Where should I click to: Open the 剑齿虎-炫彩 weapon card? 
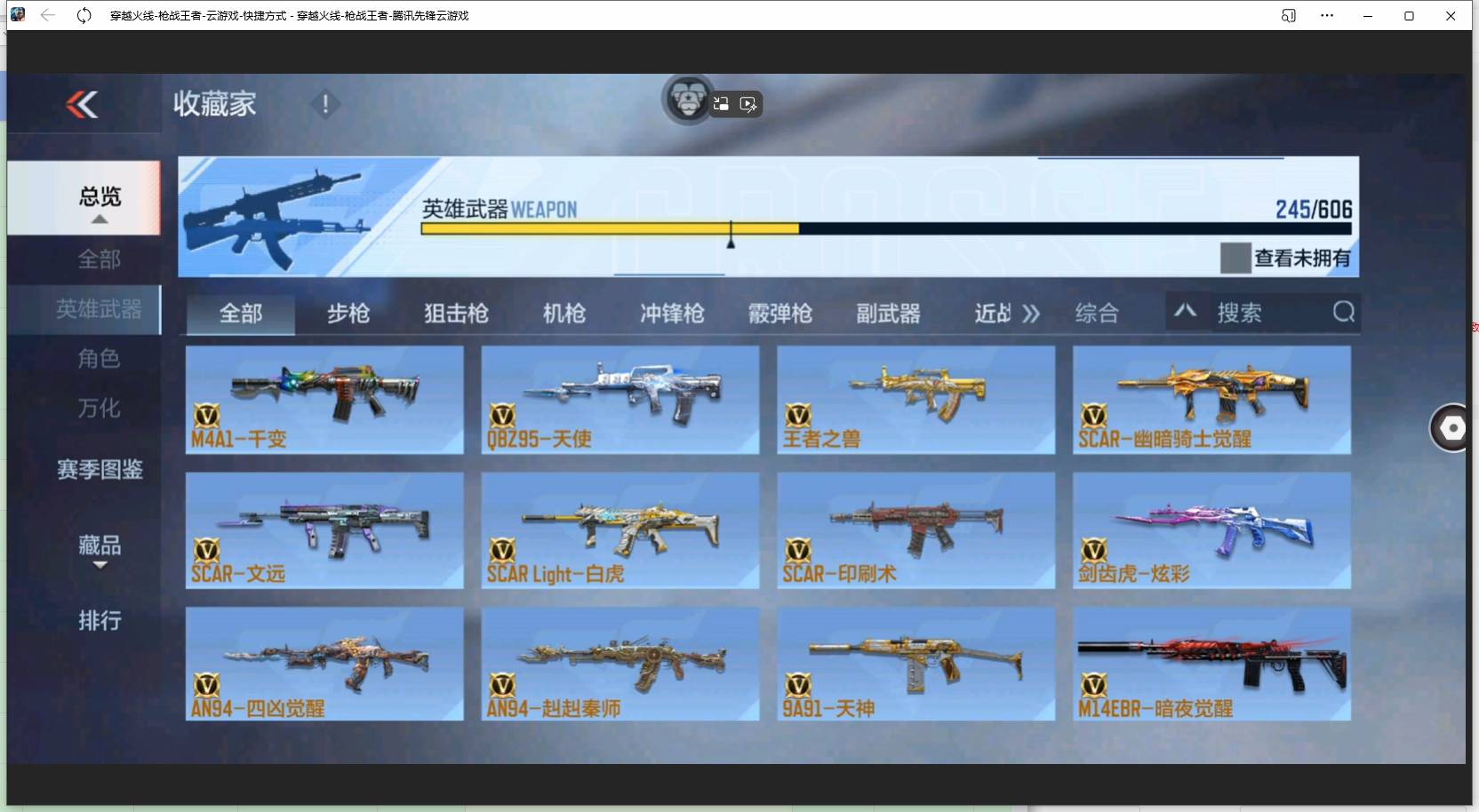pos(1212,530)
